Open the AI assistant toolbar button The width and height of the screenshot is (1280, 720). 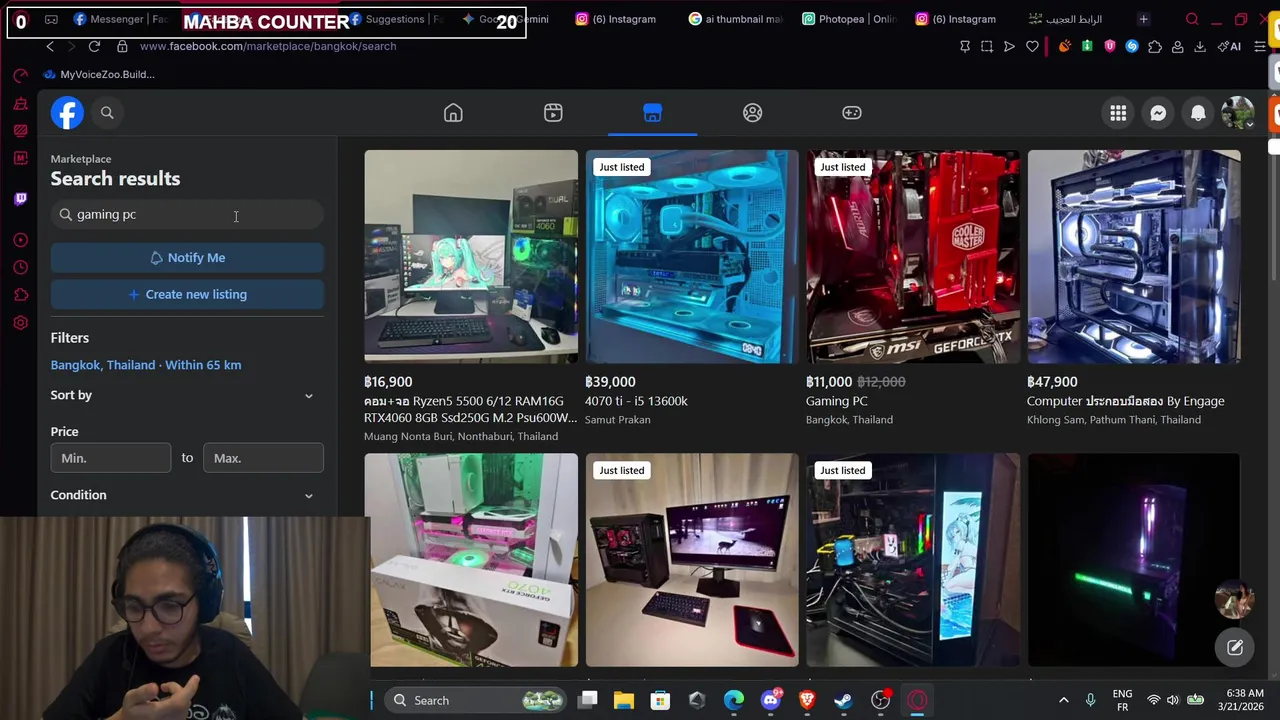tap(1231, 46)
